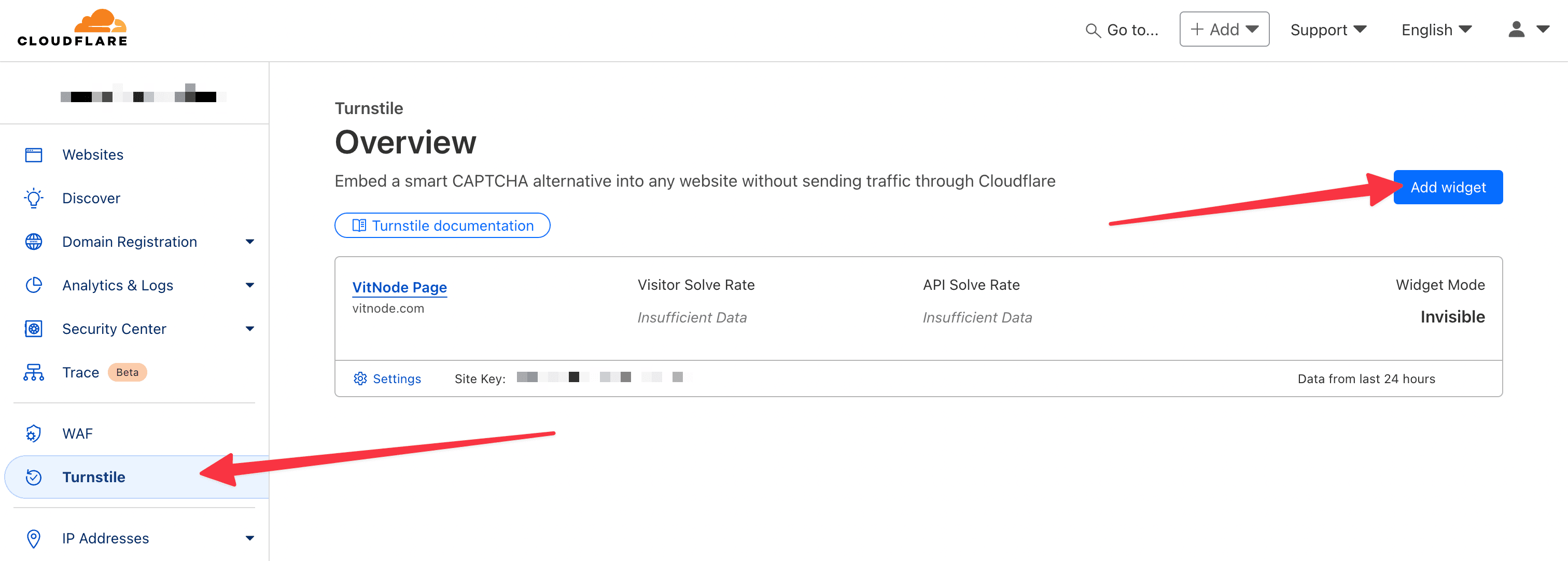Click the Turnstile icon in sidebar

[32, 476]
